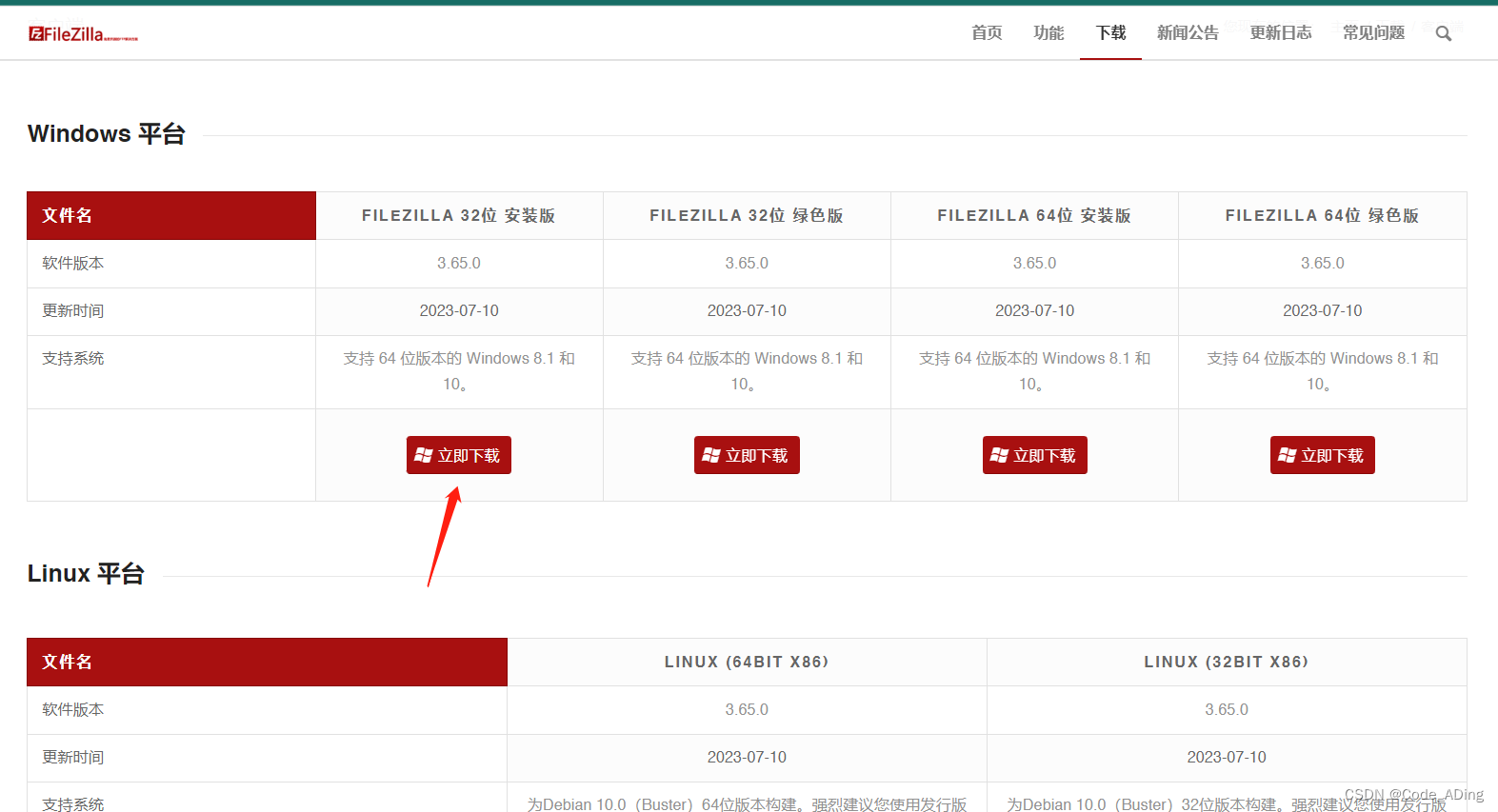1498x812 pixels.
Task: Click version 3.65.0 under Linux 32bit
Action: tap(1227, 710)
